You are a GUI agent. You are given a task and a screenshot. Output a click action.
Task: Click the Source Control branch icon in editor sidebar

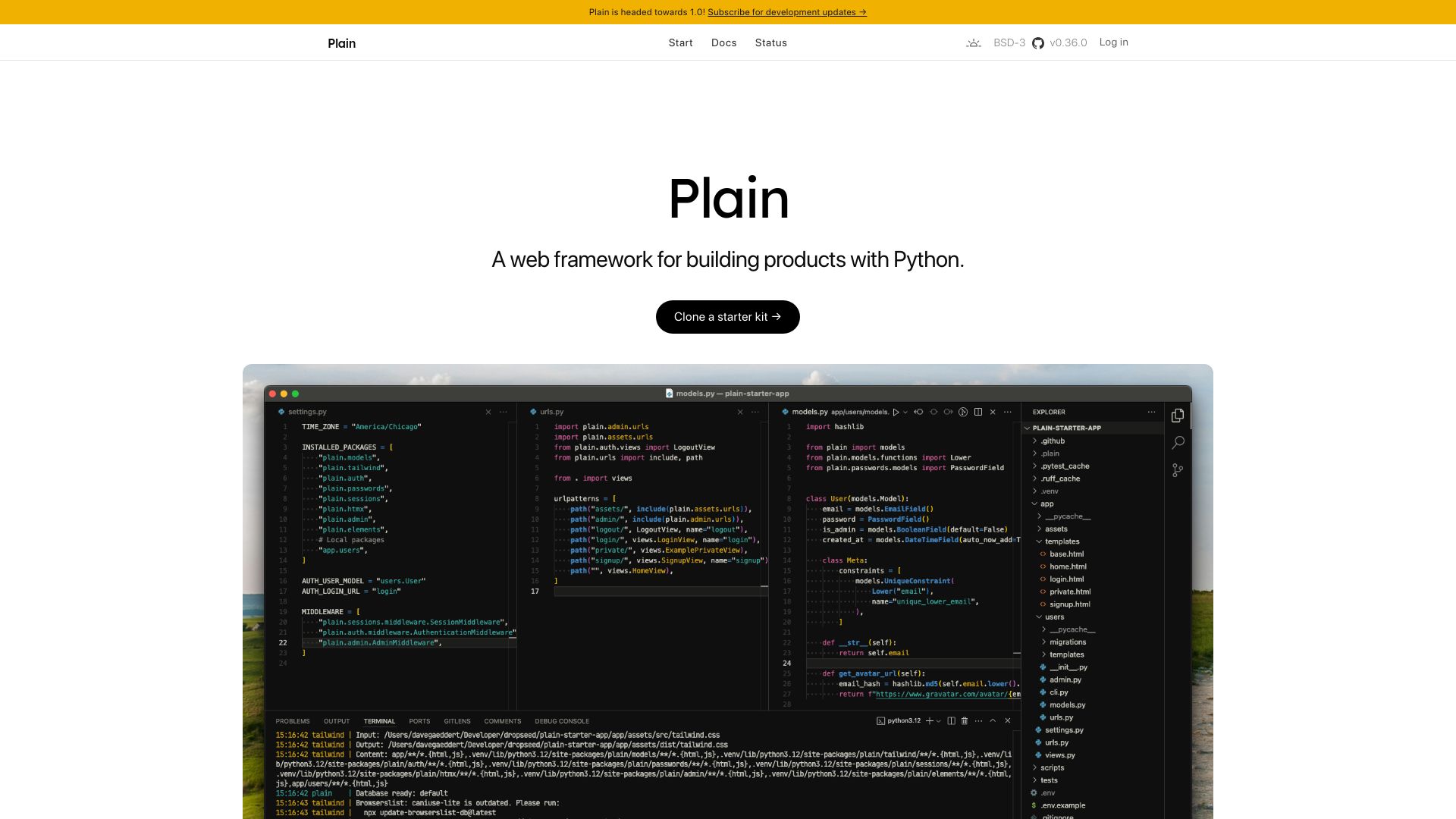(1178, 470)
